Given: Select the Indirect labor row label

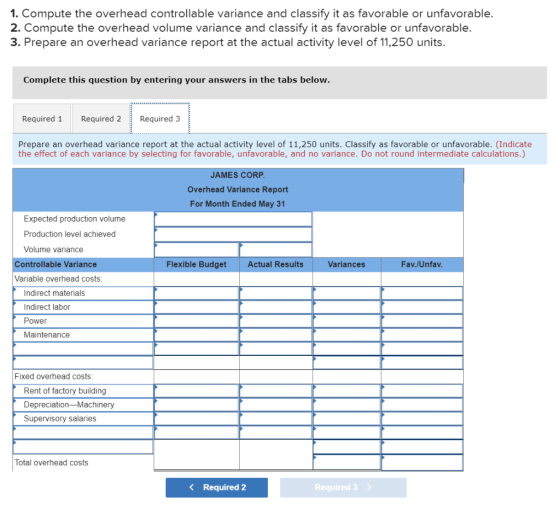Looking at the screenshot, I should coord(83,307).
